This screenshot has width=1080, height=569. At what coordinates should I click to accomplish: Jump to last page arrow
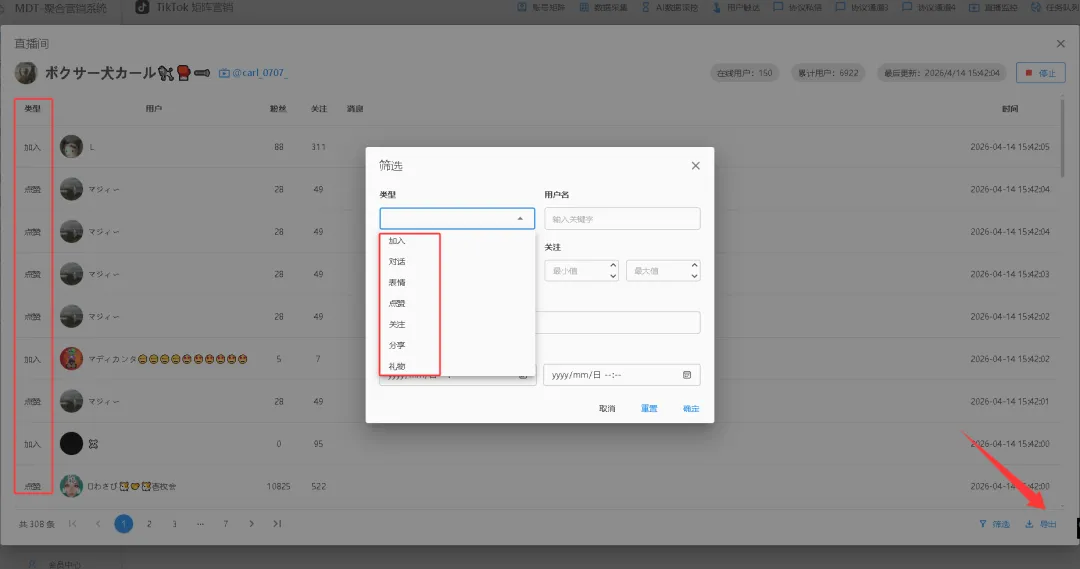pyautogui.click(x=277, y=524)
